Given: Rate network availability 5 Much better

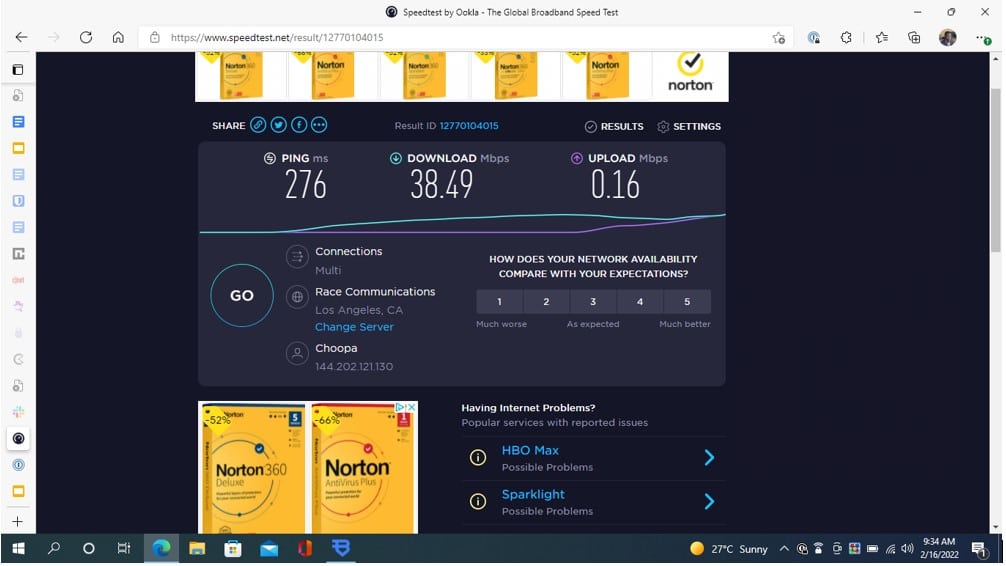Looking at the screenshot, I should click(687, 302).
